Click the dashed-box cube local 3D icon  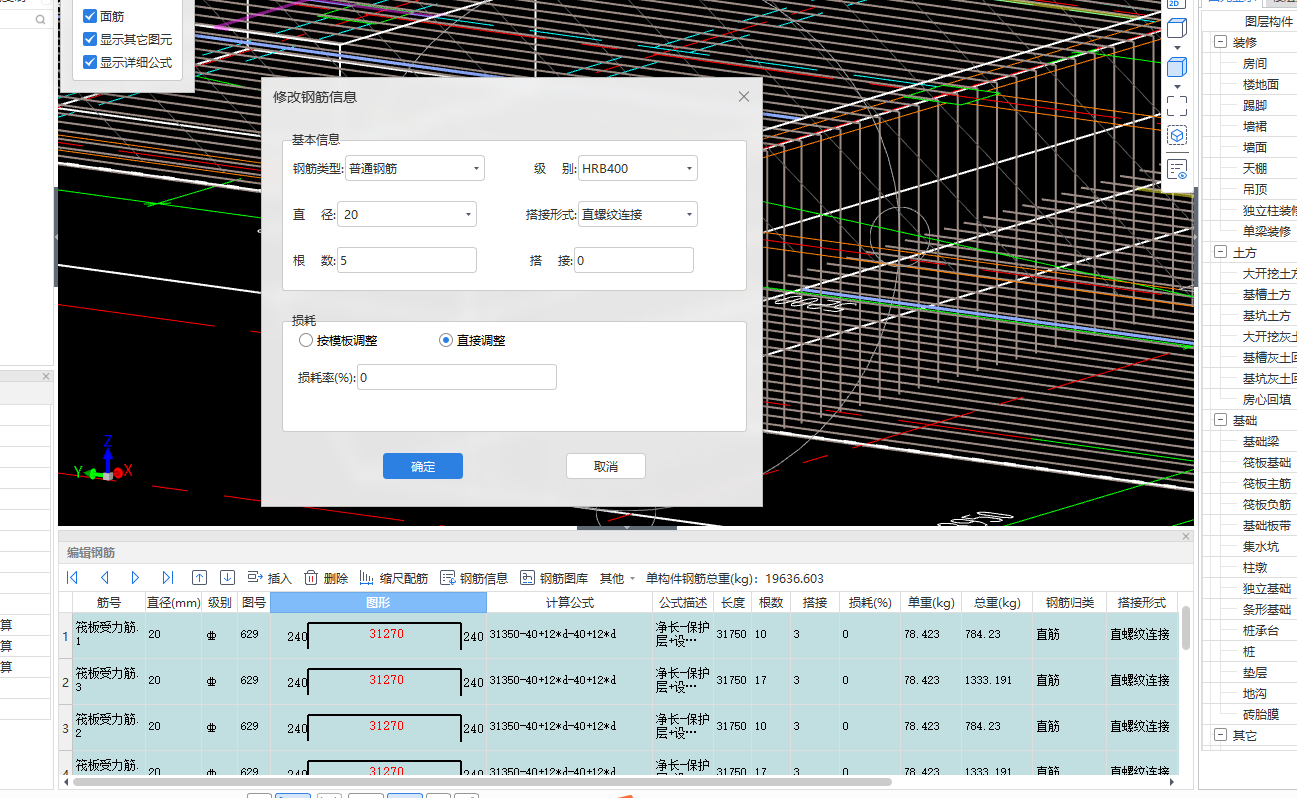(1178, 135)
